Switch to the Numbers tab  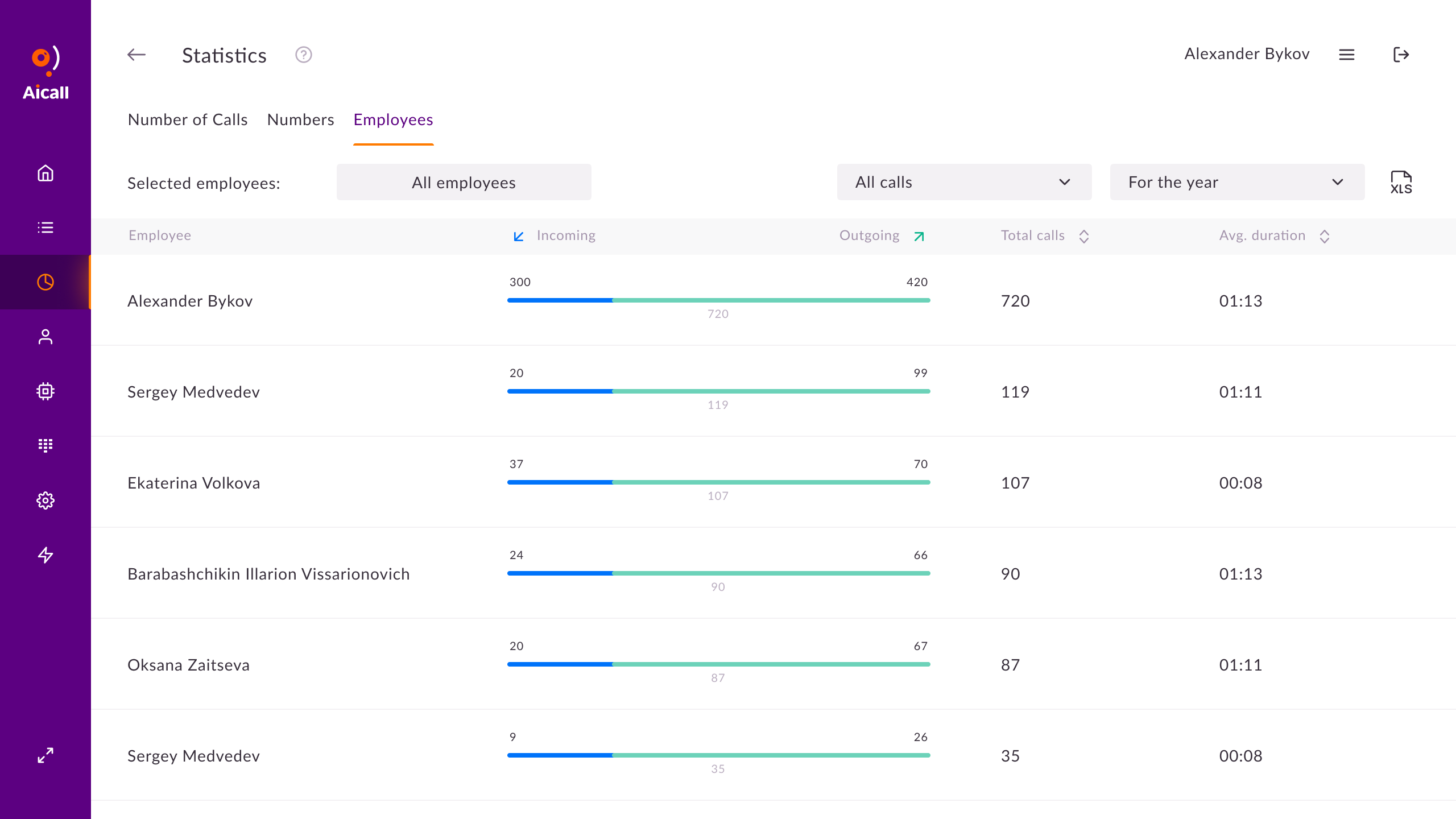pyautogui.click(x=300, y=119)
